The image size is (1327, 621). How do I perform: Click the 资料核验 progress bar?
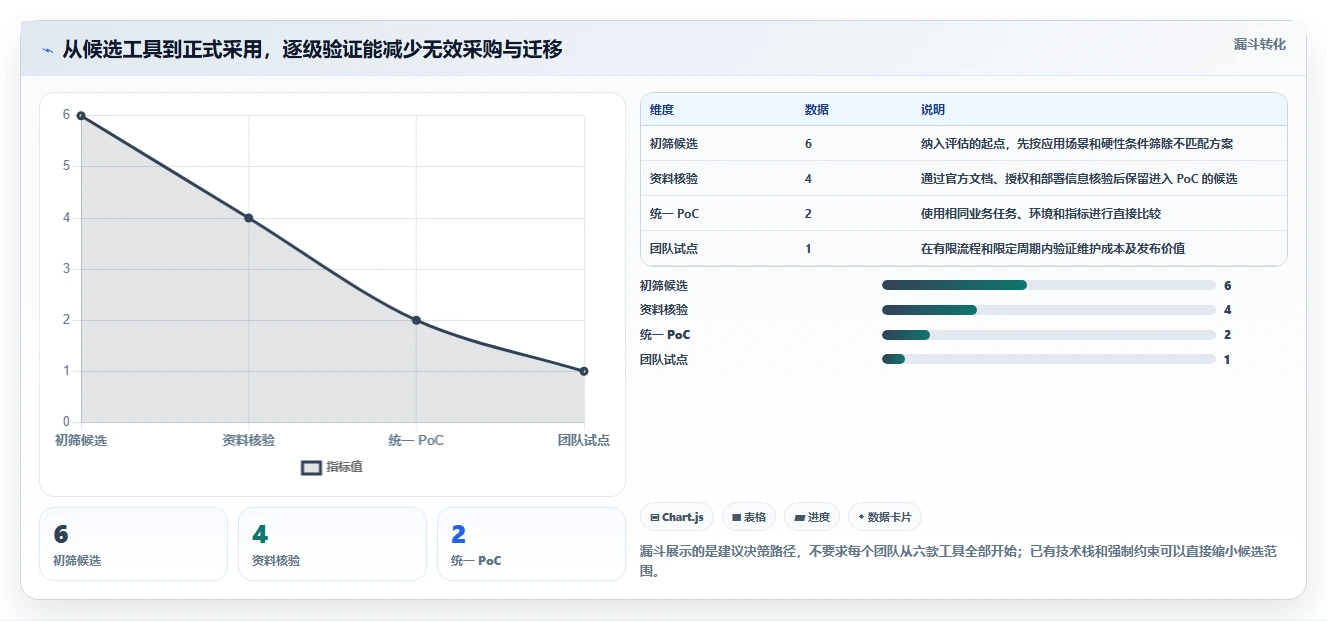tap(1049, 310)
